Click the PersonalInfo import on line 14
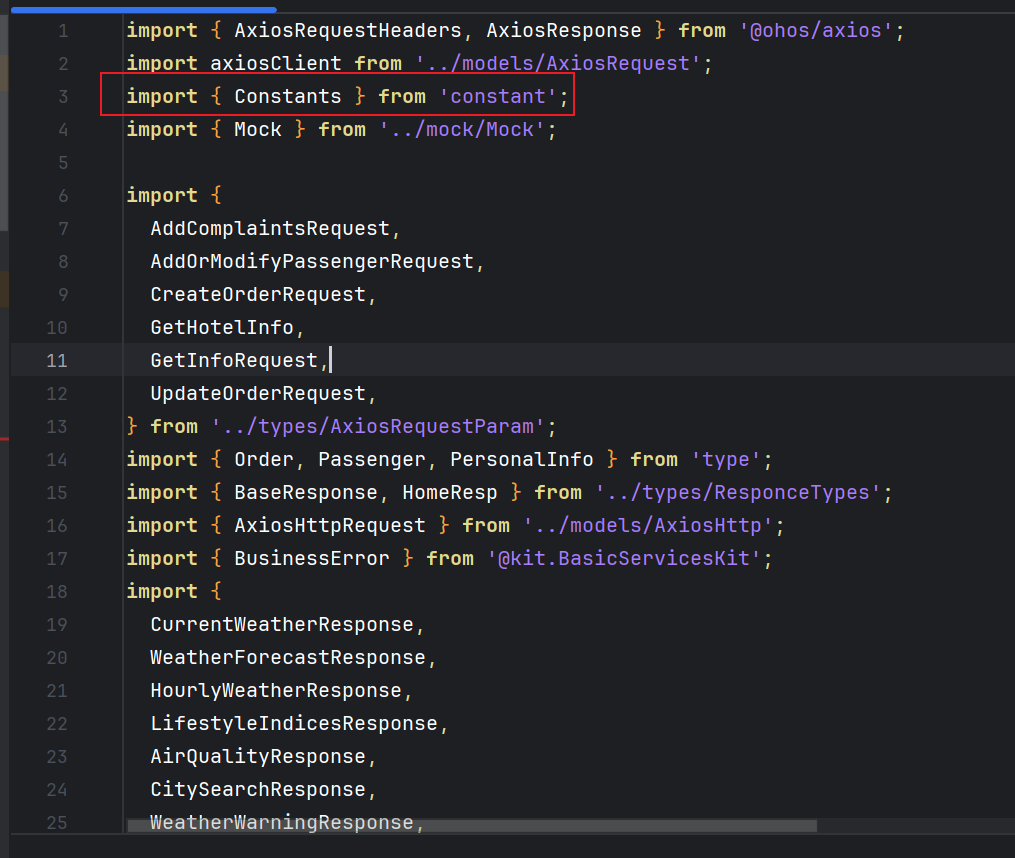Image resolution: width=1015 pixels, height=858 pixels. click(522, 460)
